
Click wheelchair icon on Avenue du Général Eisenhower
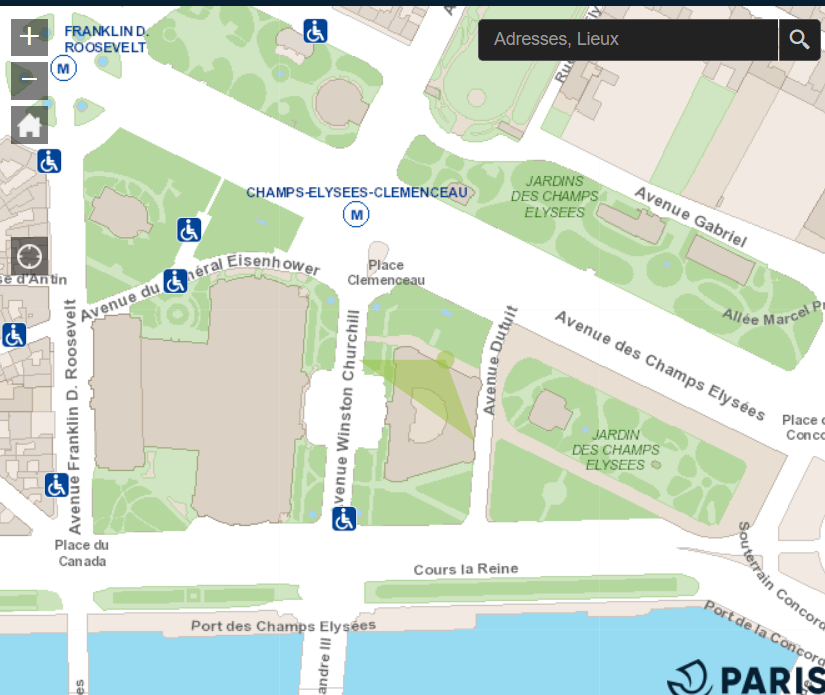pyautogui.click(x=175, y=282)
